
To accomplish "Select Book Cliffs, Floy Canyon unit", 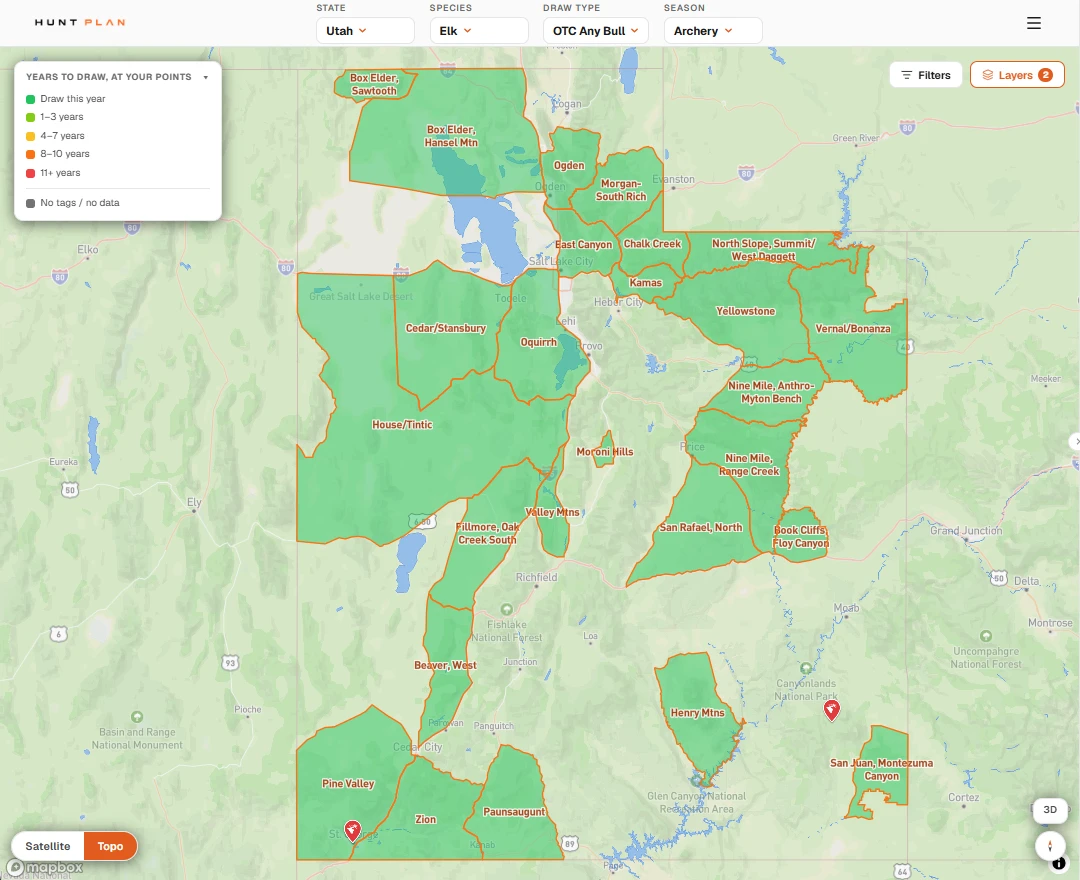I will pos(800,536).
